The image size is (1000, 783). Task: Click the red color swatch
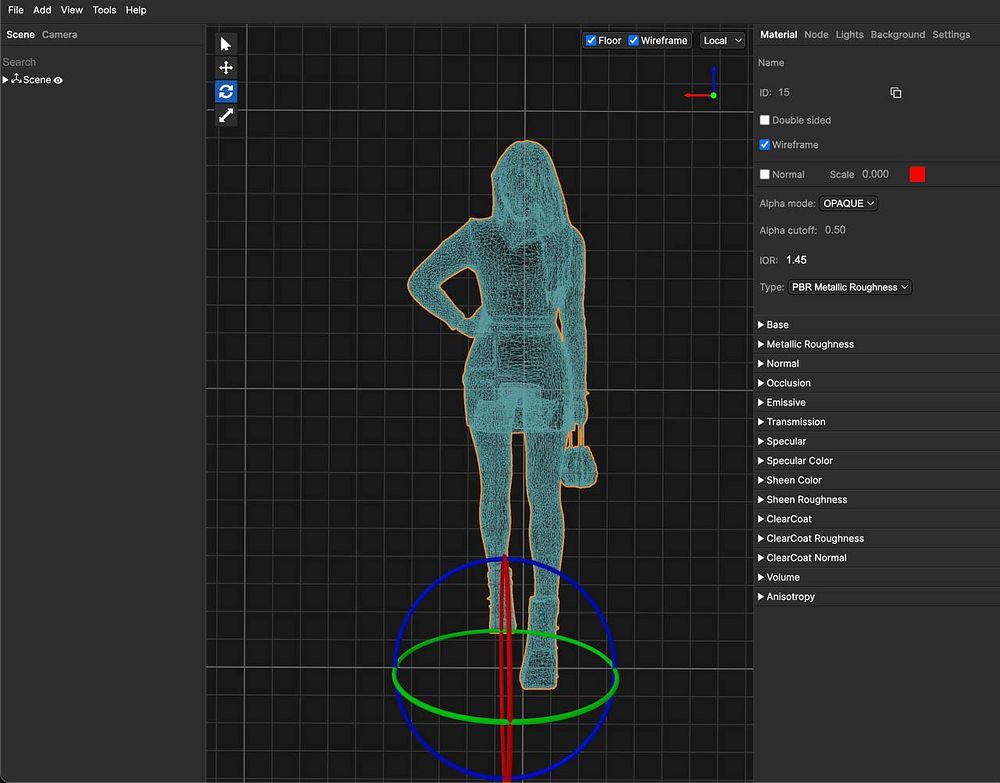(917, 174)
